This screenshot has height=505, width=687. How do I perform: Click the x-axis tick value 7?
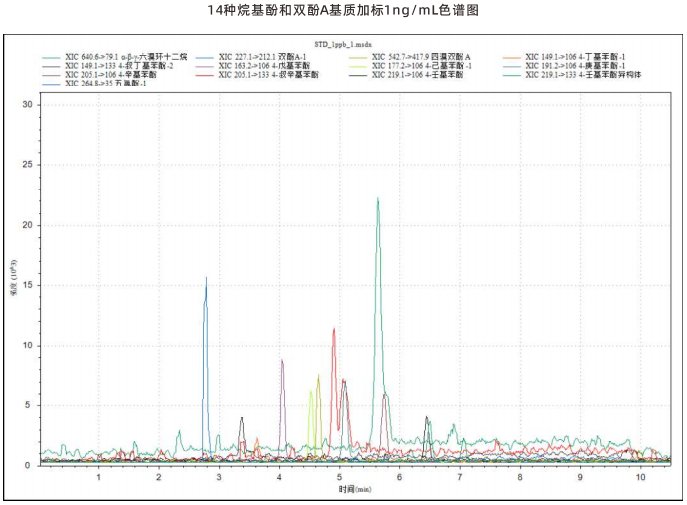[x=460, y=477]
